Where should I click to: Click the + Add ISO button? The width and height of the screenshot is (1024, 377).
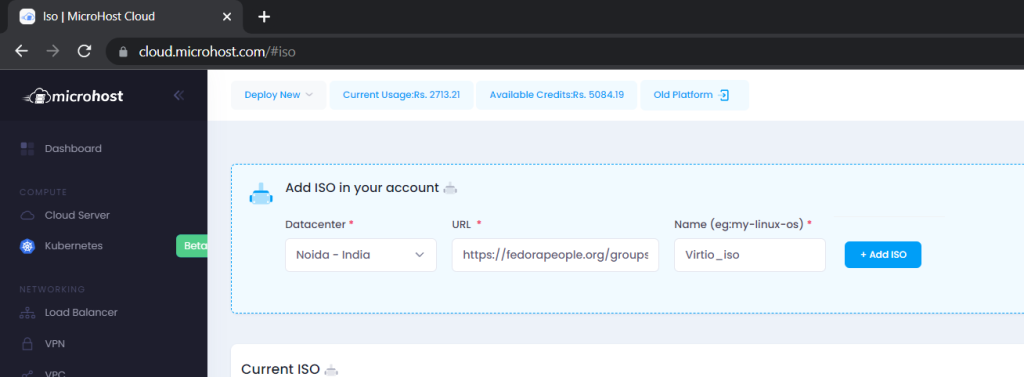883,255
